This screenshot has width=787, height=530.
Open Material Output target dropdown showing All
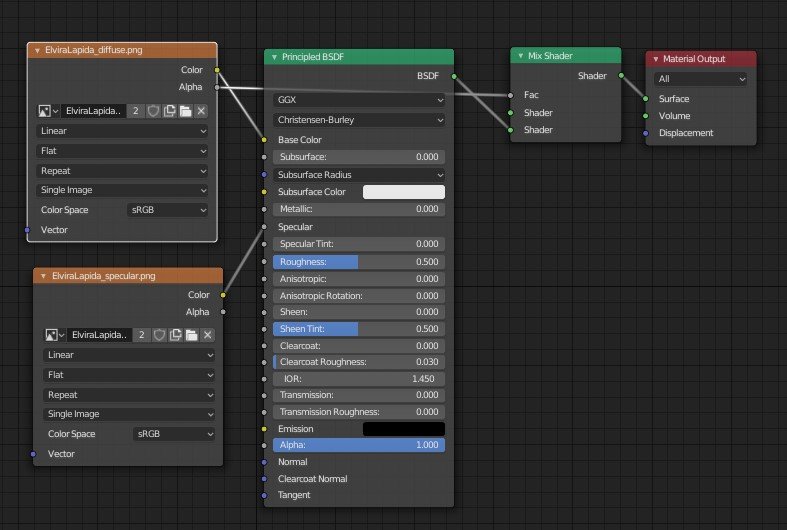pyautogui.click(x=700, y=78)
